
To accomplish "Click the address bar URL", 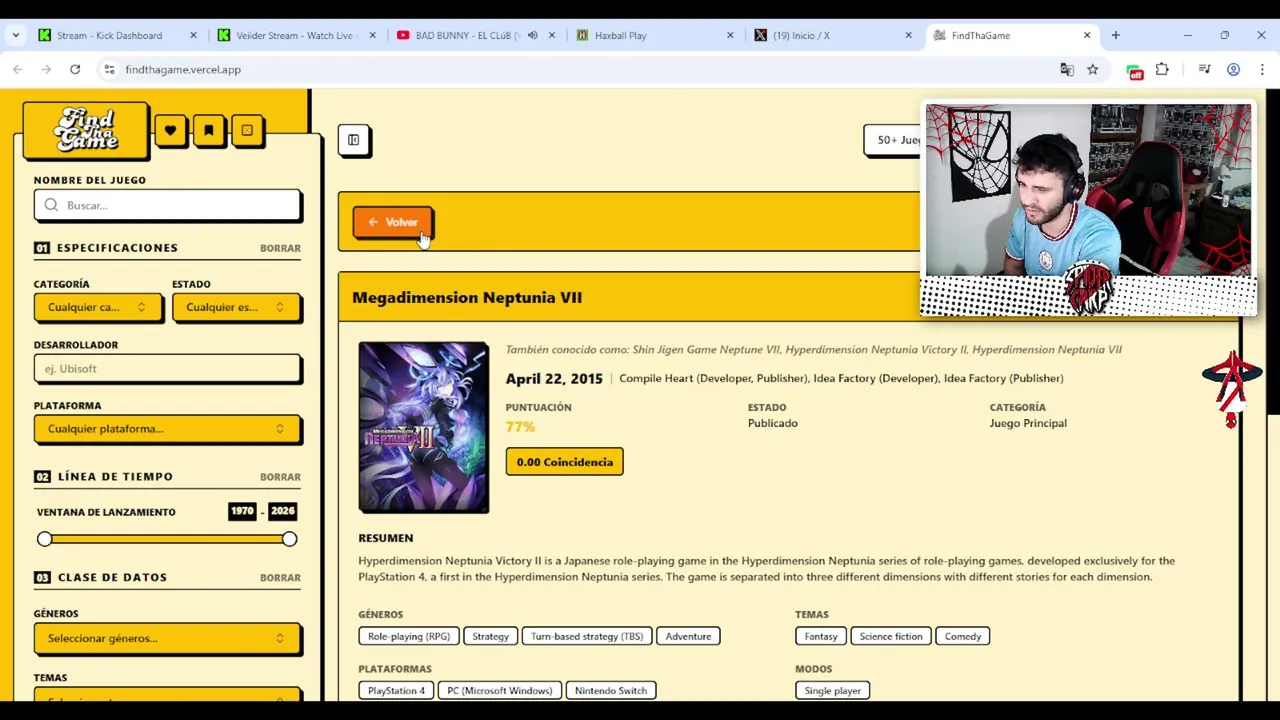I will [x=183, y=69].
